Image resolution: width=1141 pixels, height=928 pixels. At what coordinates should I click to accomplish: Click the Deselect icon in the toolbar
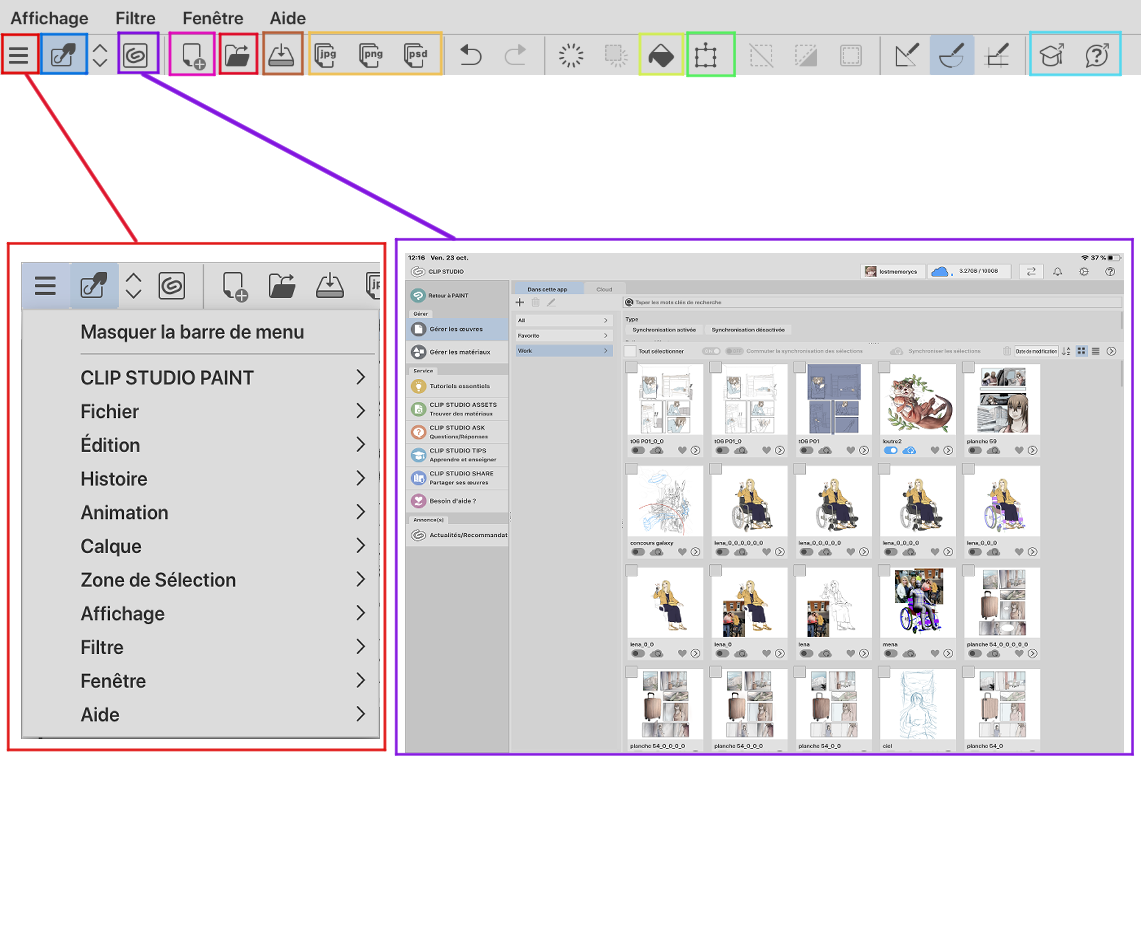[x=761, y=55]
